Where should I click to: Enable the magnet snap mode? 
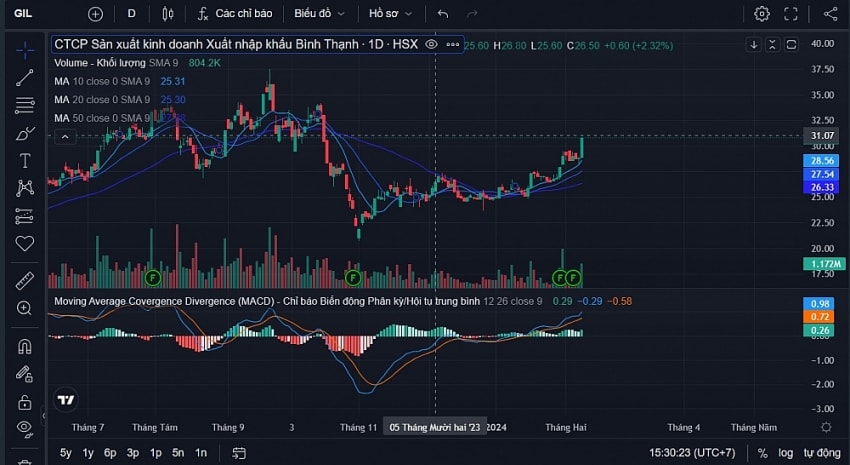click(x=25, y=346)
